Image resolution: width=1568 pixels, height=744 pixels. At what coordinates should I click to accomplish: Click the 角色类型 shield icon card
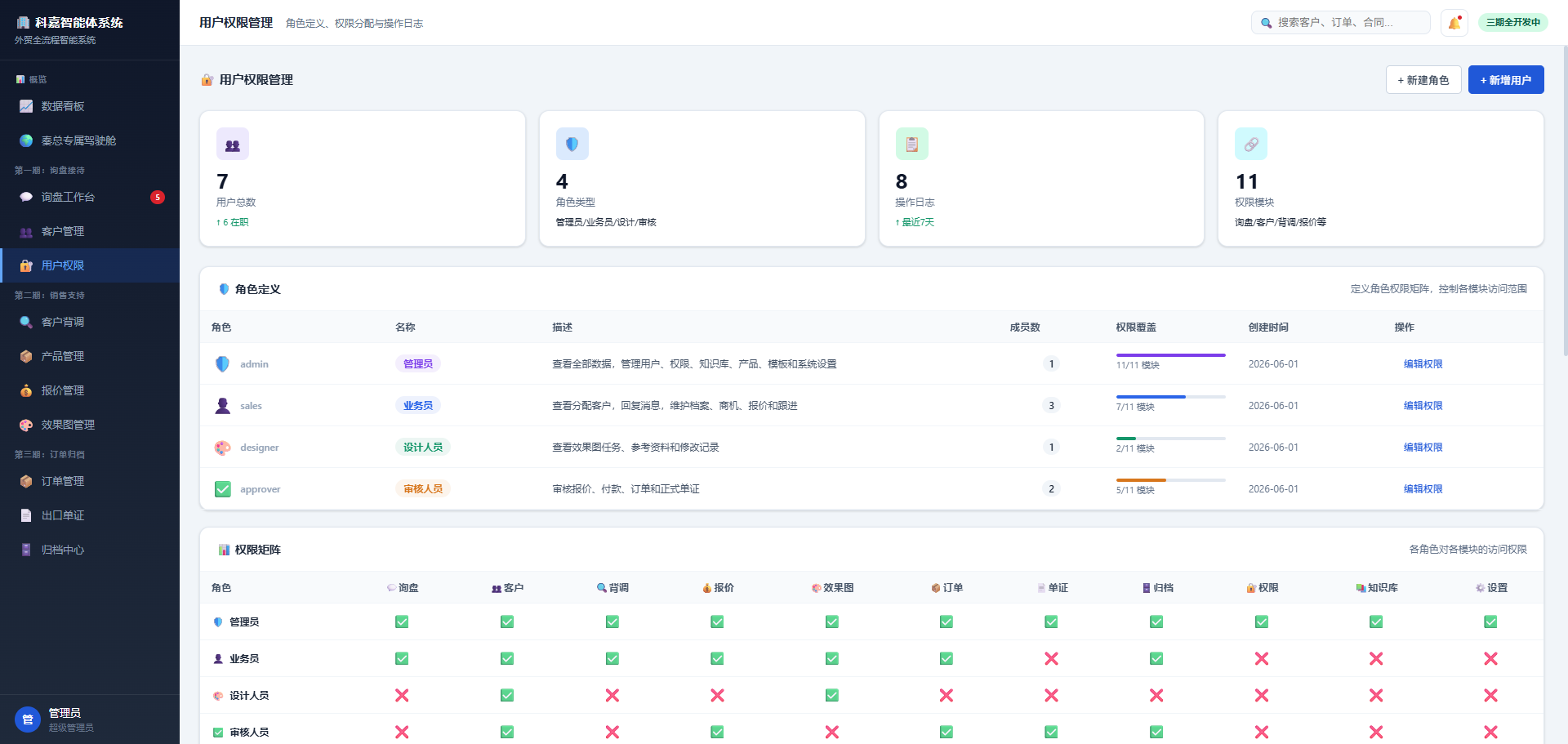[x=572, y=144]
